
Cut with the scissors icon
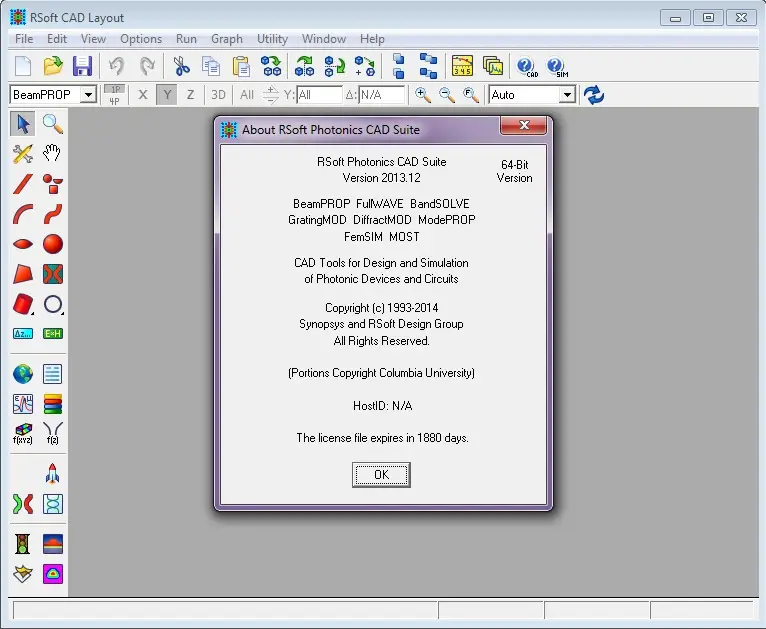click(182, 66)
